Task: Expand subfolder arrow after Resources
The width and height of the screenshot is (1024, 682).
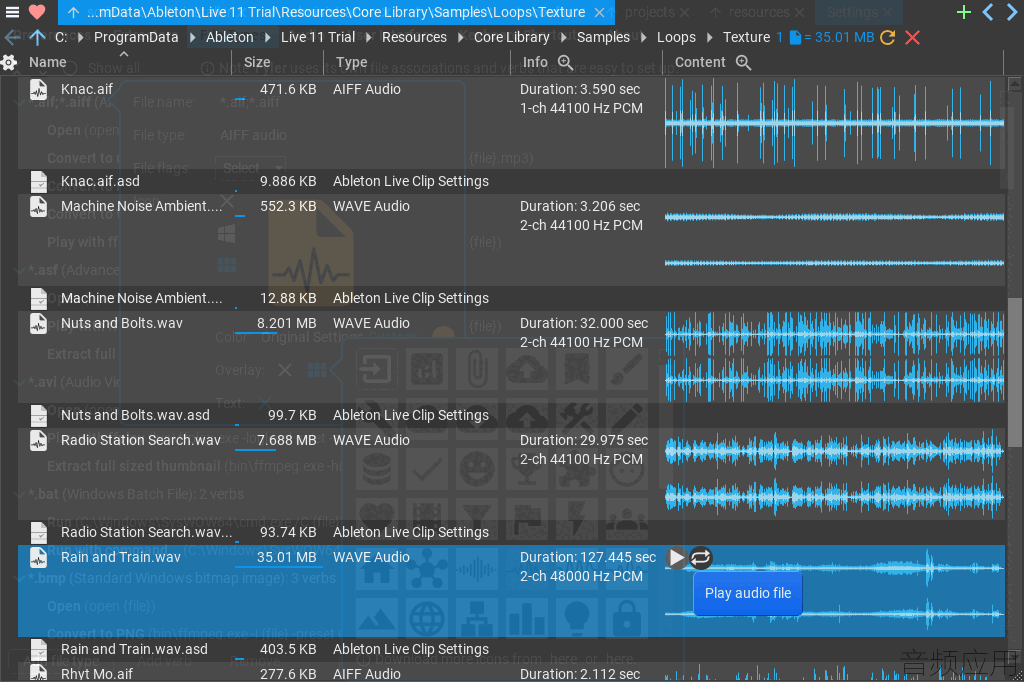Action: (460, 37)
